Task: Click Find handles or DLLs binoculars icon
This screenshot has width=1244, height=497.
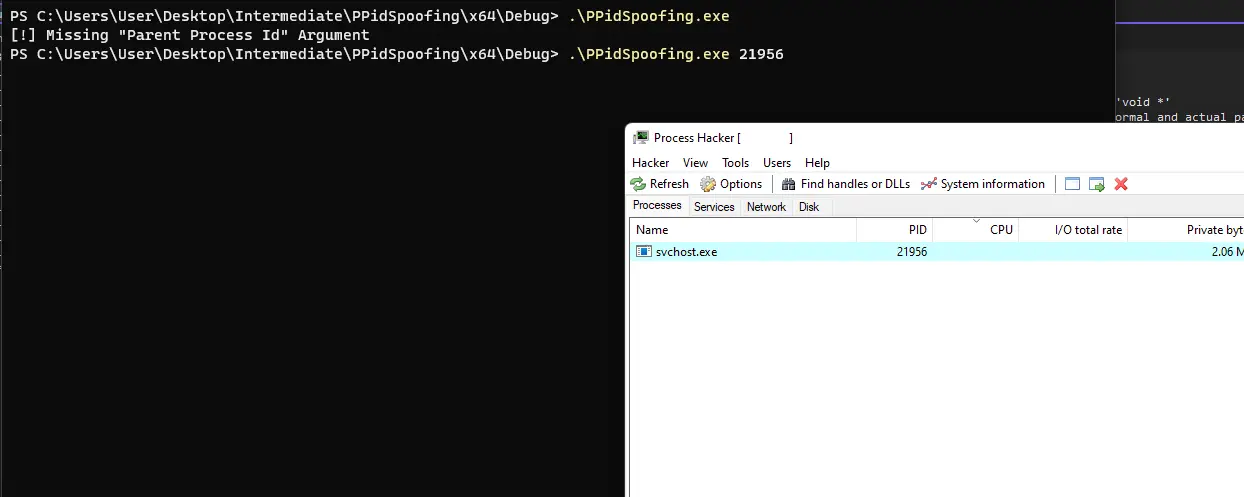Action: [789, 184]
